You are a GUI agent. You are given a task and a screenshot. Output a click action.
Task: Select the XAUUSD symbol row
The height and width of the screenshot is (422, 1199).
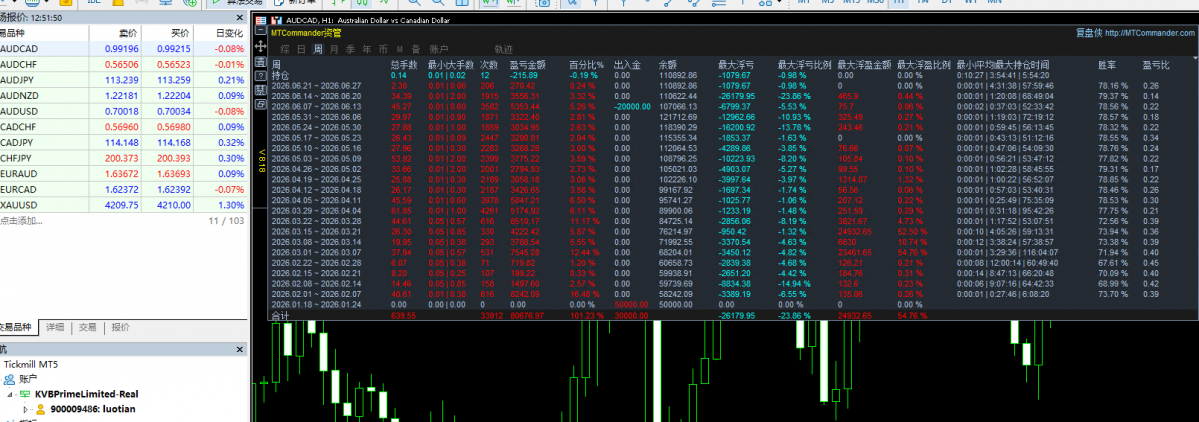click(123, 205)
